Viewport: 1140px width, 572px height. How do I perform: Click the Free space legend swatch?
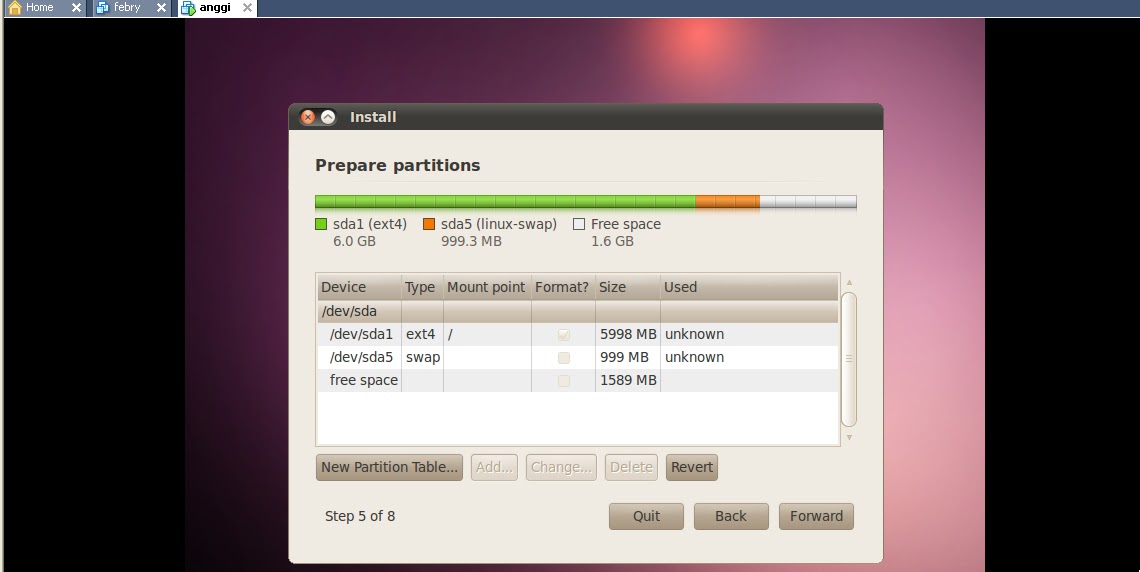tap(579, 224)
